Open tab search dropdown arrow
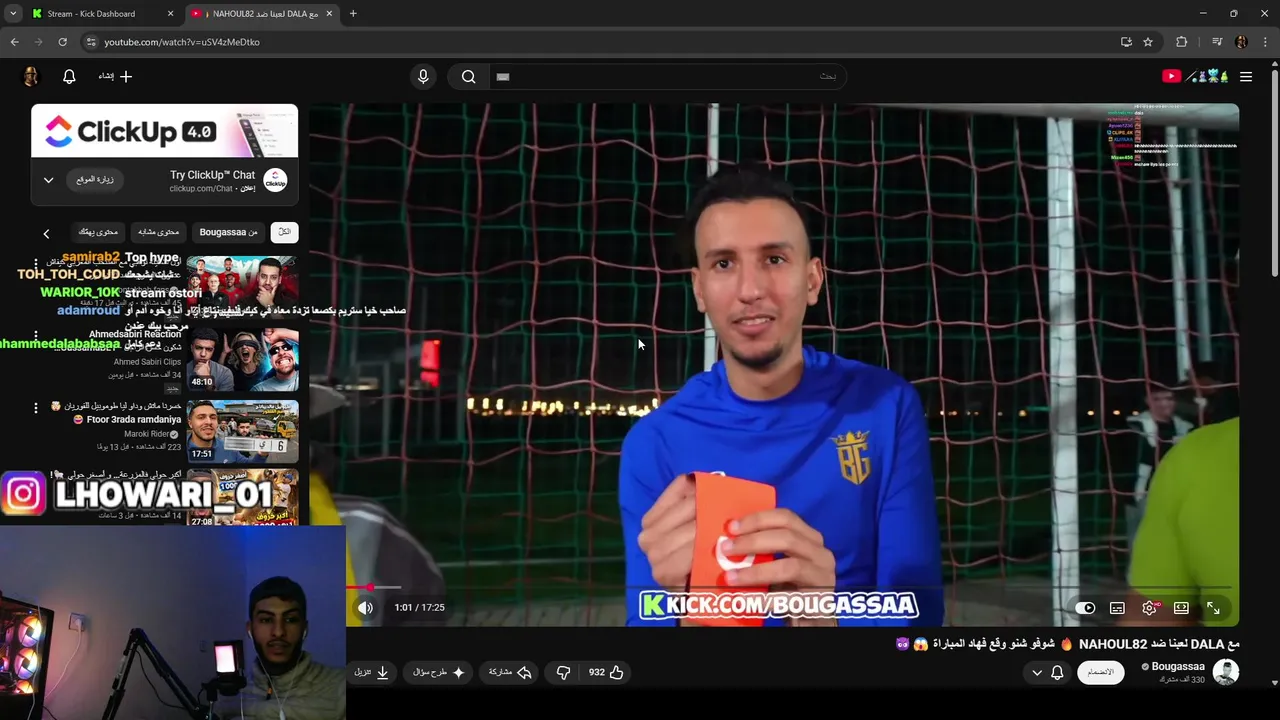Image resolution: width=1280 pixels, height=720 pixels. [13, 14]
